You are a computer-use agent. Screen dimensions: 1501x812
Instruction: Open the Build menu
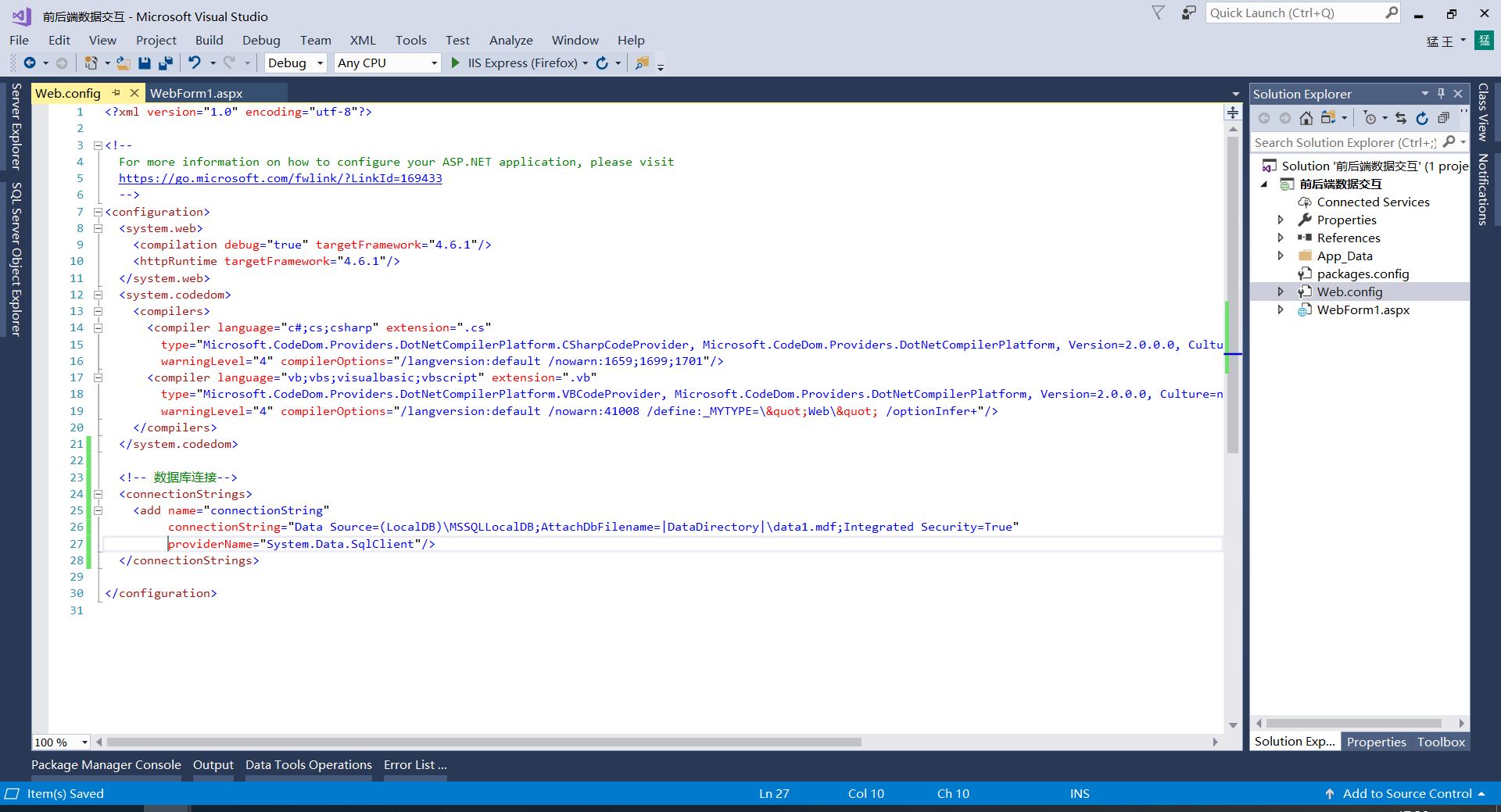209,41
